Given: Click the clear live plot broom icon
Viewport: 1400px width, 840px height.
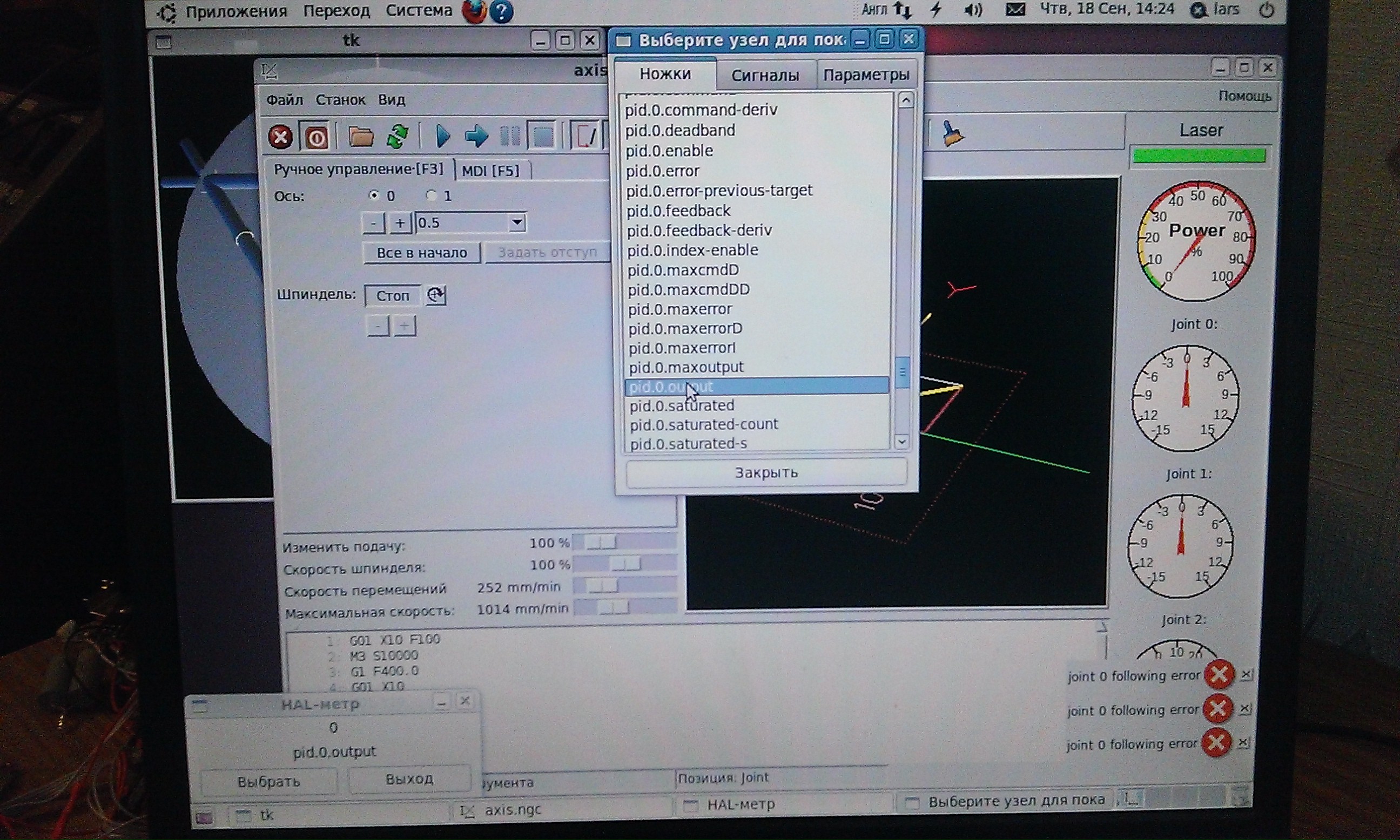Looking at the screenshot, I should tap(953, 135).
